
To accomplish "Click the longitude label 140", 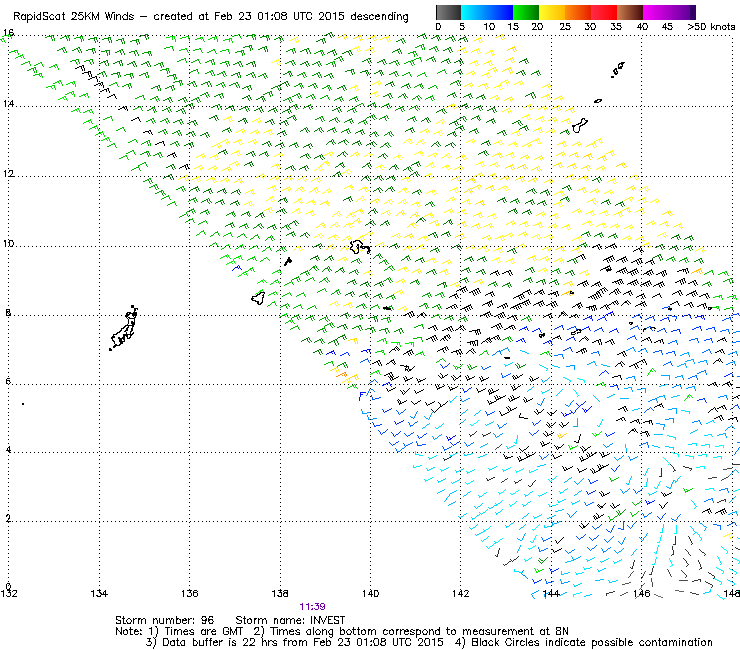I will click(370, 593).
